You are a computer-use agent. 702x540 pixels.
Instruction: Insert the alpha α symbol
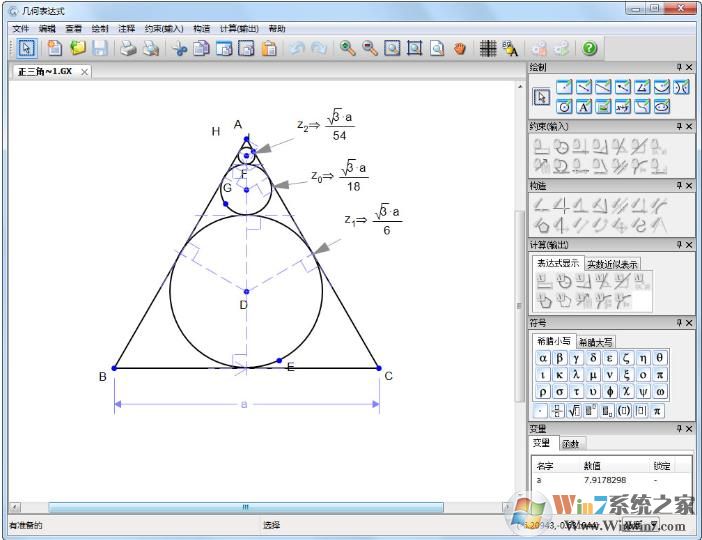click(x=543, y=358)
